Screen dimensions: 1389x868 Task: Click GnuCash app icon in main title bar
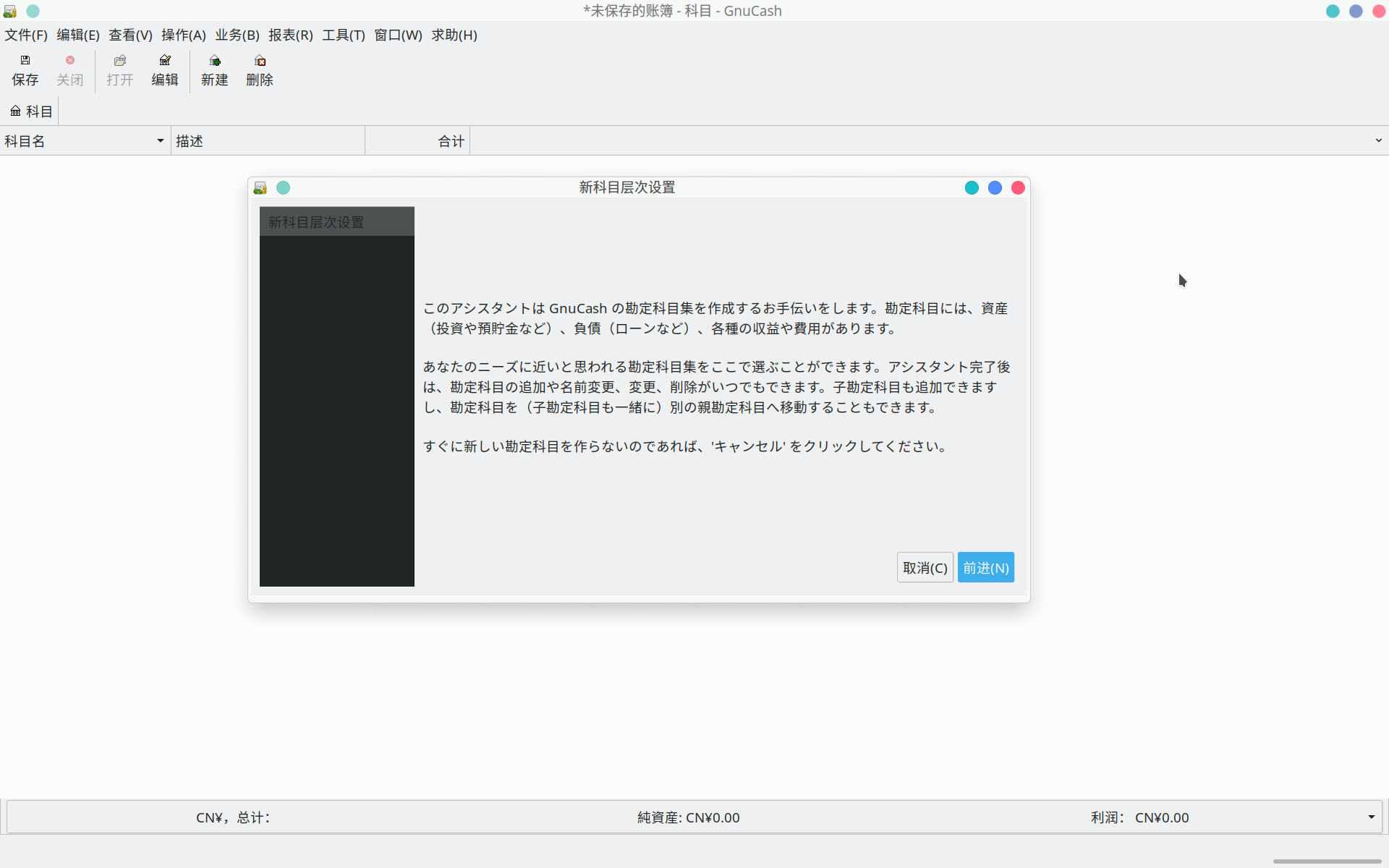point(10,11)
